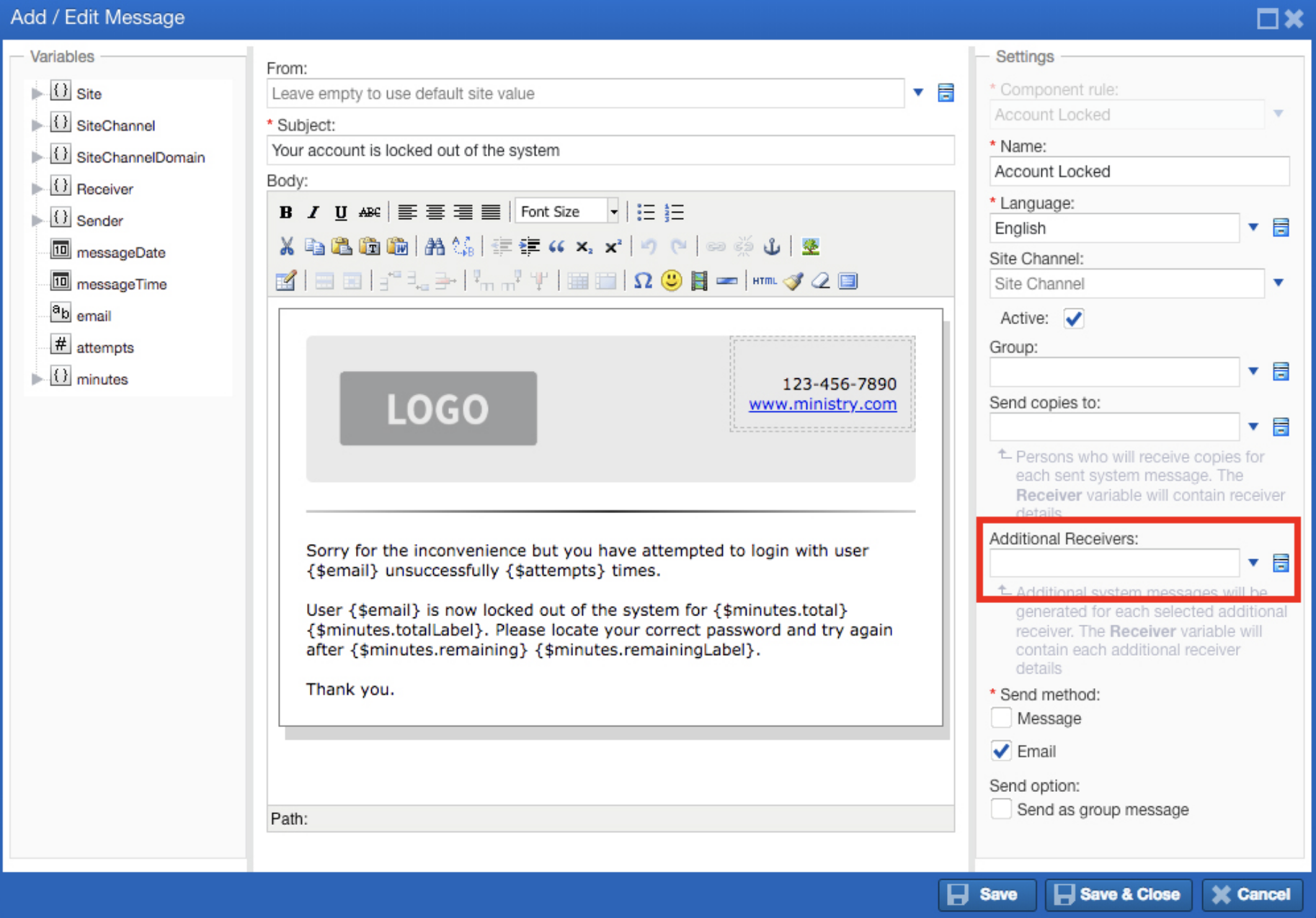Open Find with the binoculars icon

click(434, 246)
